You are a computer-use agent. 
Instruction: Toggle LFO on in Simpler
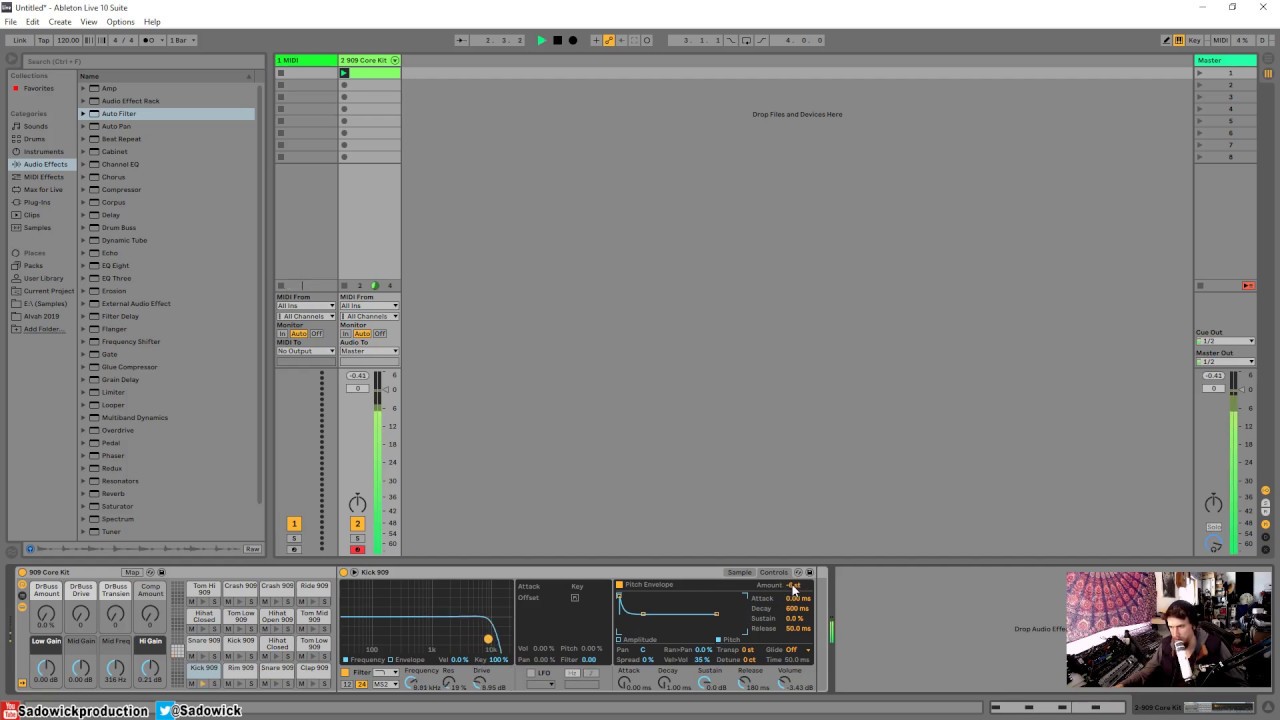click(x=531, y=673)
